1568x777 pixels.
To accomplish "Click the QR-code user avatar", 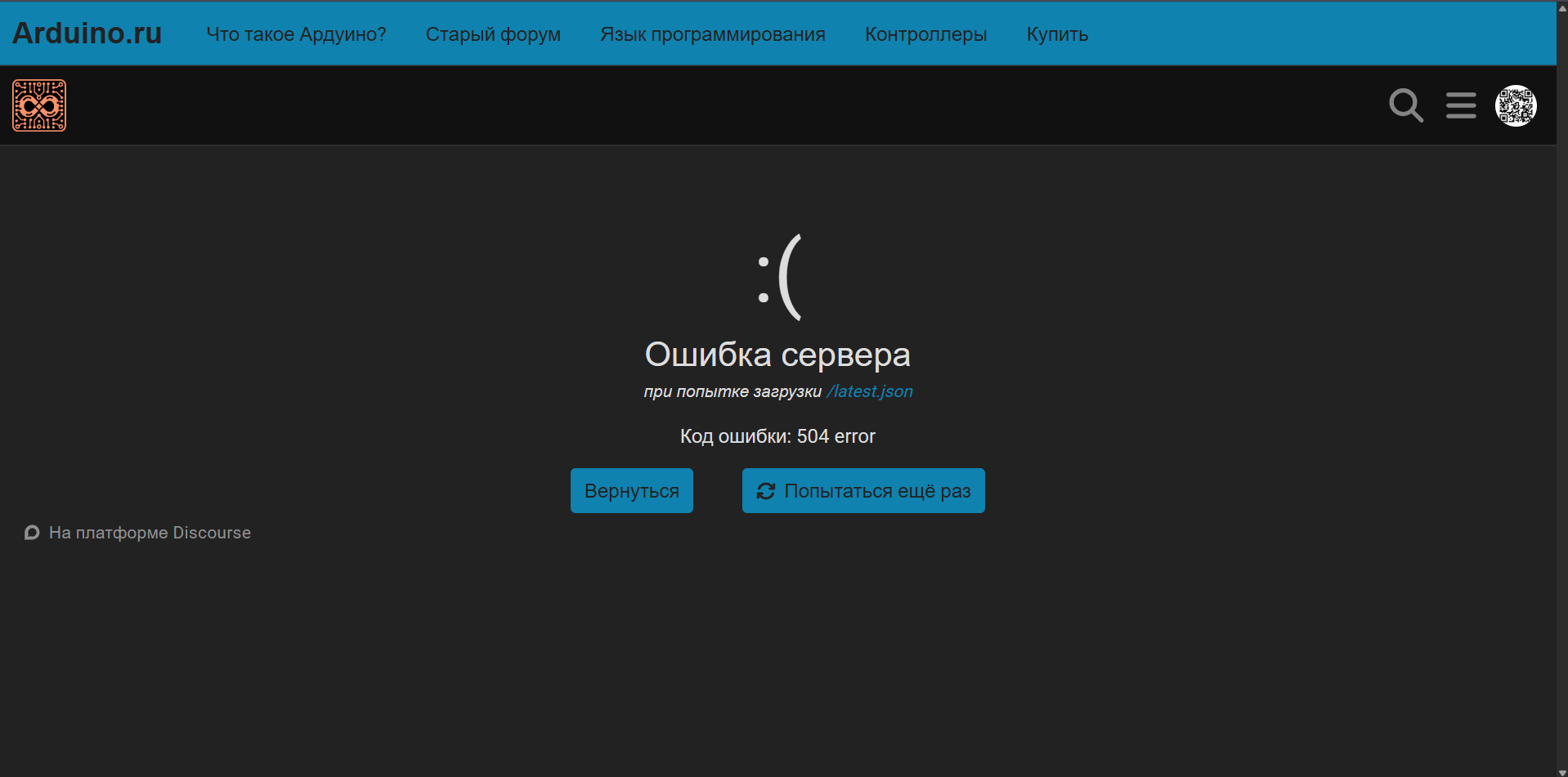I will click(x=1516, y=105).
